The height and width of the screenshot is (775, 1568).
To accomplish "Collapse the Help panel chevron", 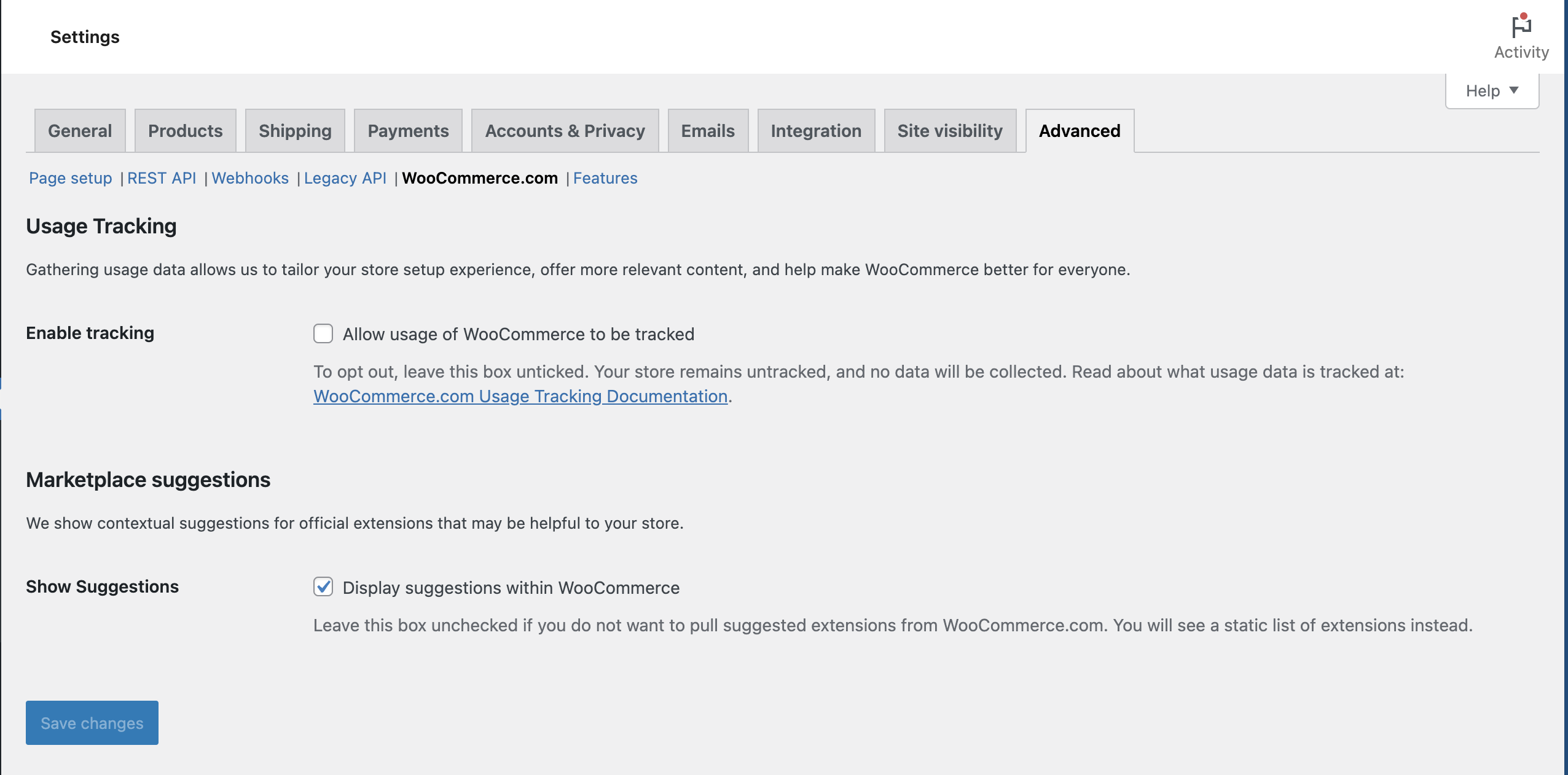I will click(x=1515, y=90).
